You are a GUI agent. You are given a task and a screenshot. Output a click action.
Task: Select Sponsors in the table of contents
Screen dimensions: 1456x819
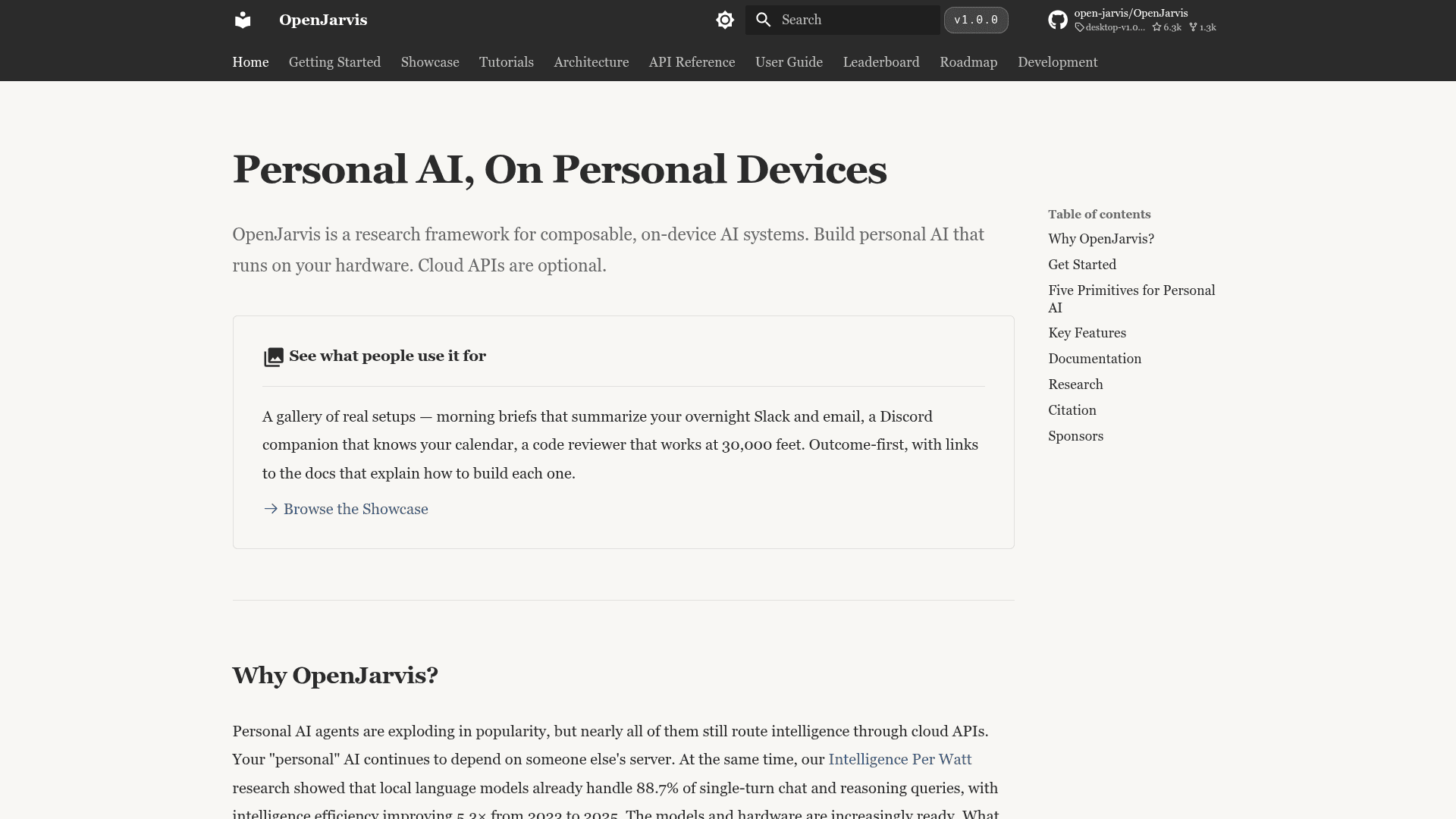pos(1075,436)
